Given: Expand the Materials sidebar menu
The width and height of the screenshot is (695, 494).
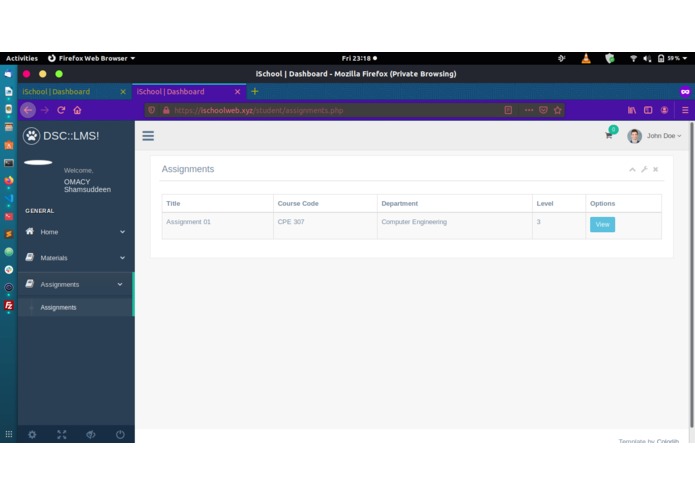Looking at the screenshot, I should tap(75, 257).
